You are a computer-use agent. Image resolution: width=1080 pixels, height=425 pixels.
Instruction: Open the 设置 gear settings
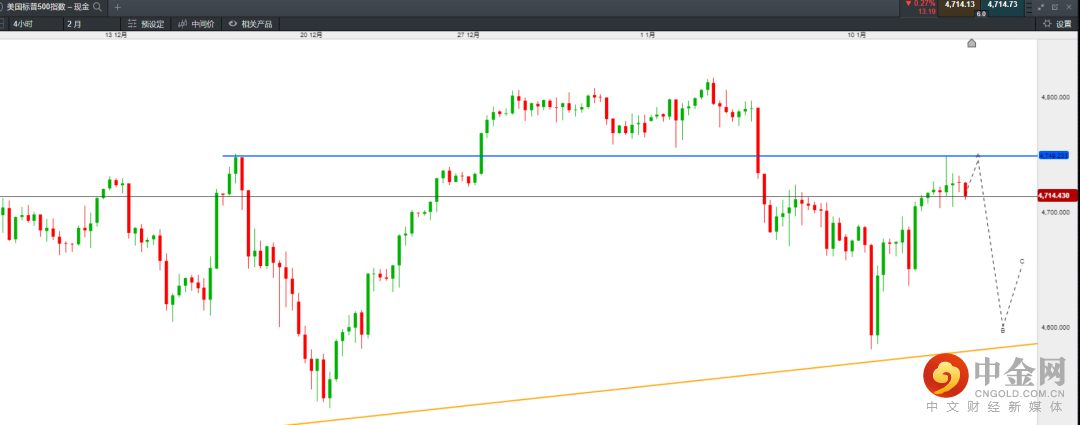click(1057, 23)
